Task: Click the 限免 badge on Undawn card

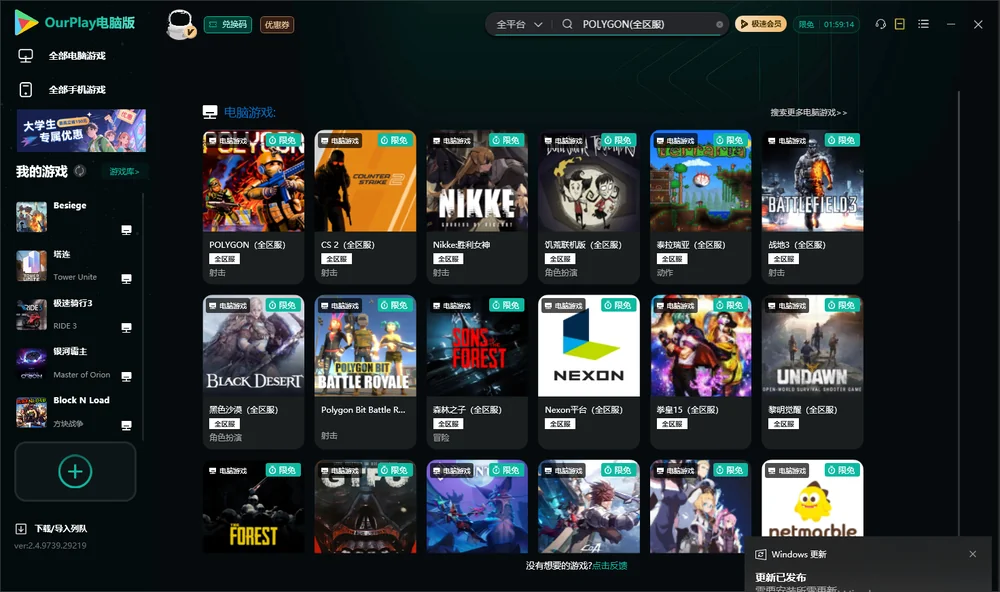Action: point(842,305)
